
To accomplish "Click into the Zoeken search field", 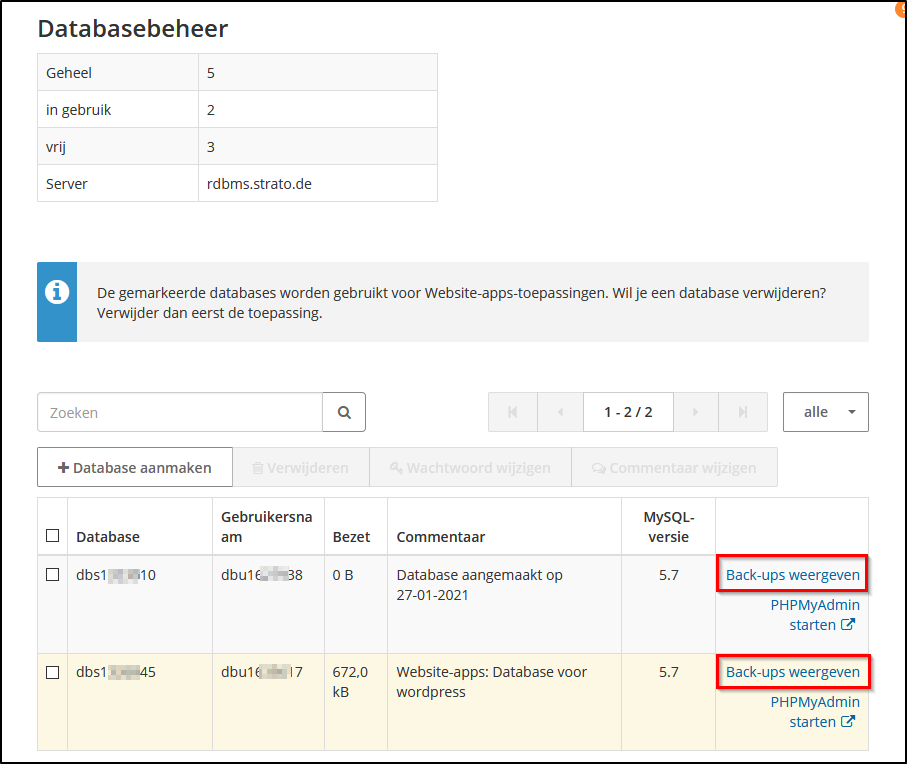I will [x=180, y=412].
